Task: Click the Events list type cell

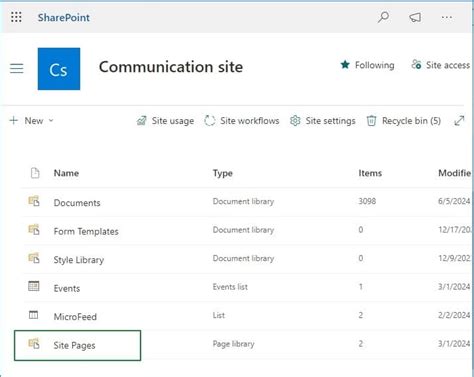Action: [x=230, y=287]
